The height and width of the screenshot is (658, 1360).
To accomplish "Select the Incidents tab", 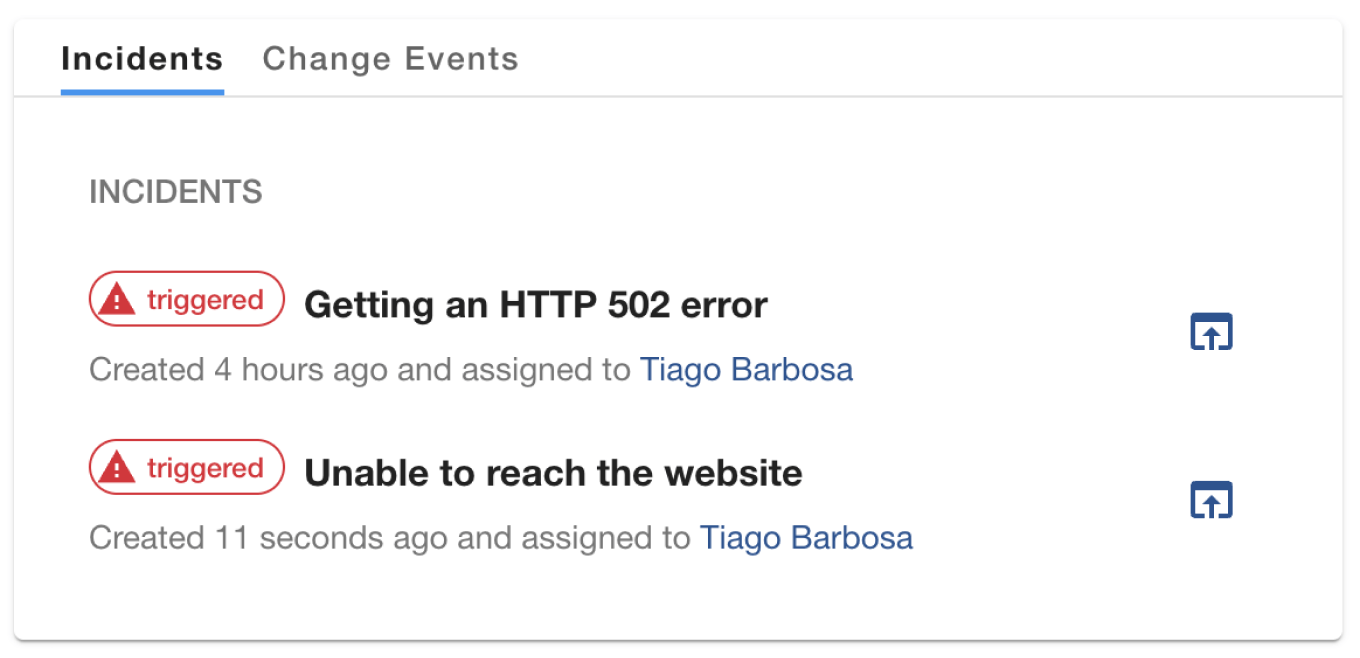I will [x=142, y=59].
